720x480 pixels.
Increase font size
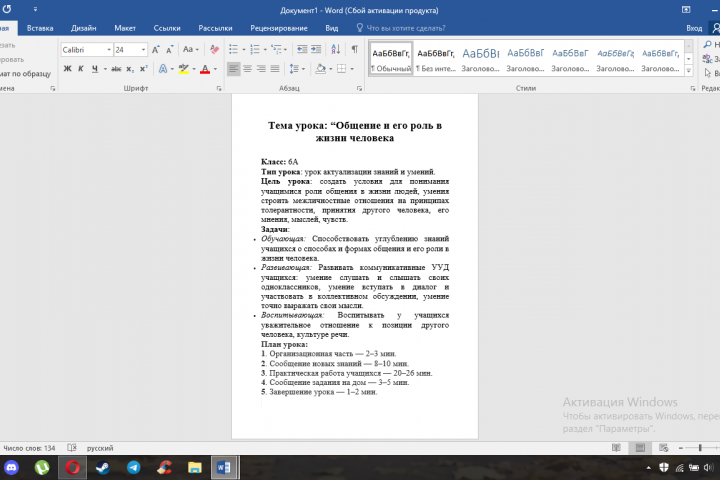click(156, 50)
